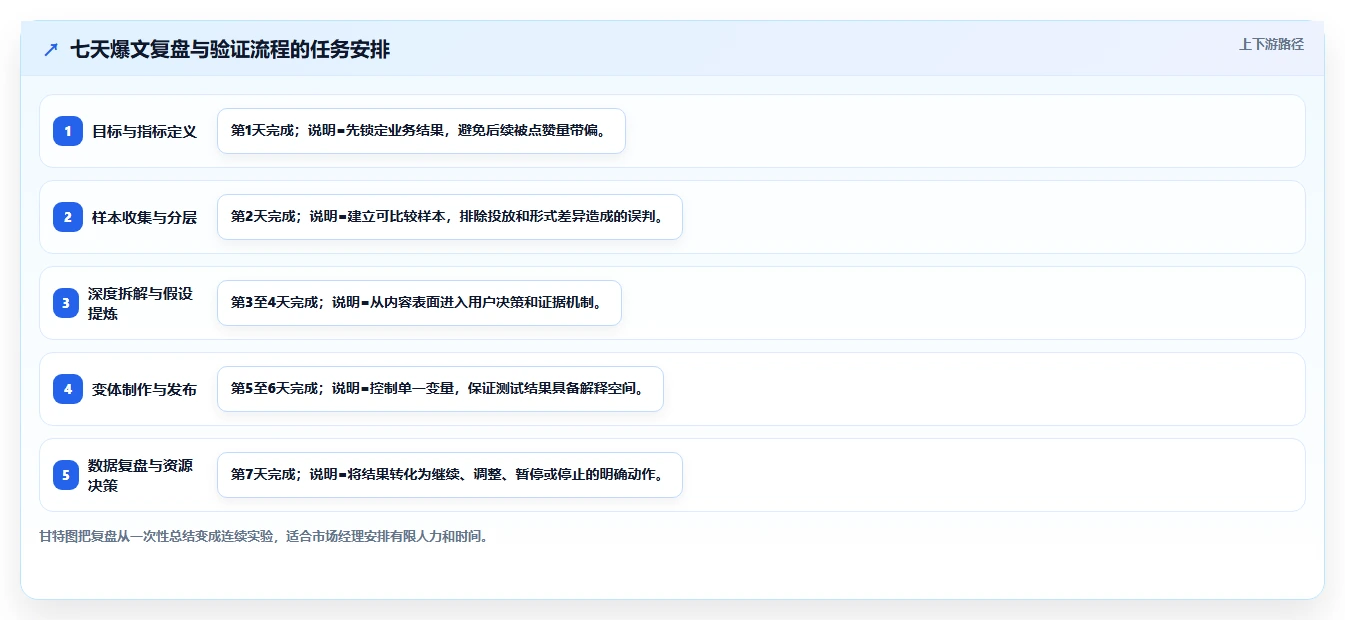Click the 样本收集与分层 step label
This screenshot has width=1345, height=620.
point(145,217)
